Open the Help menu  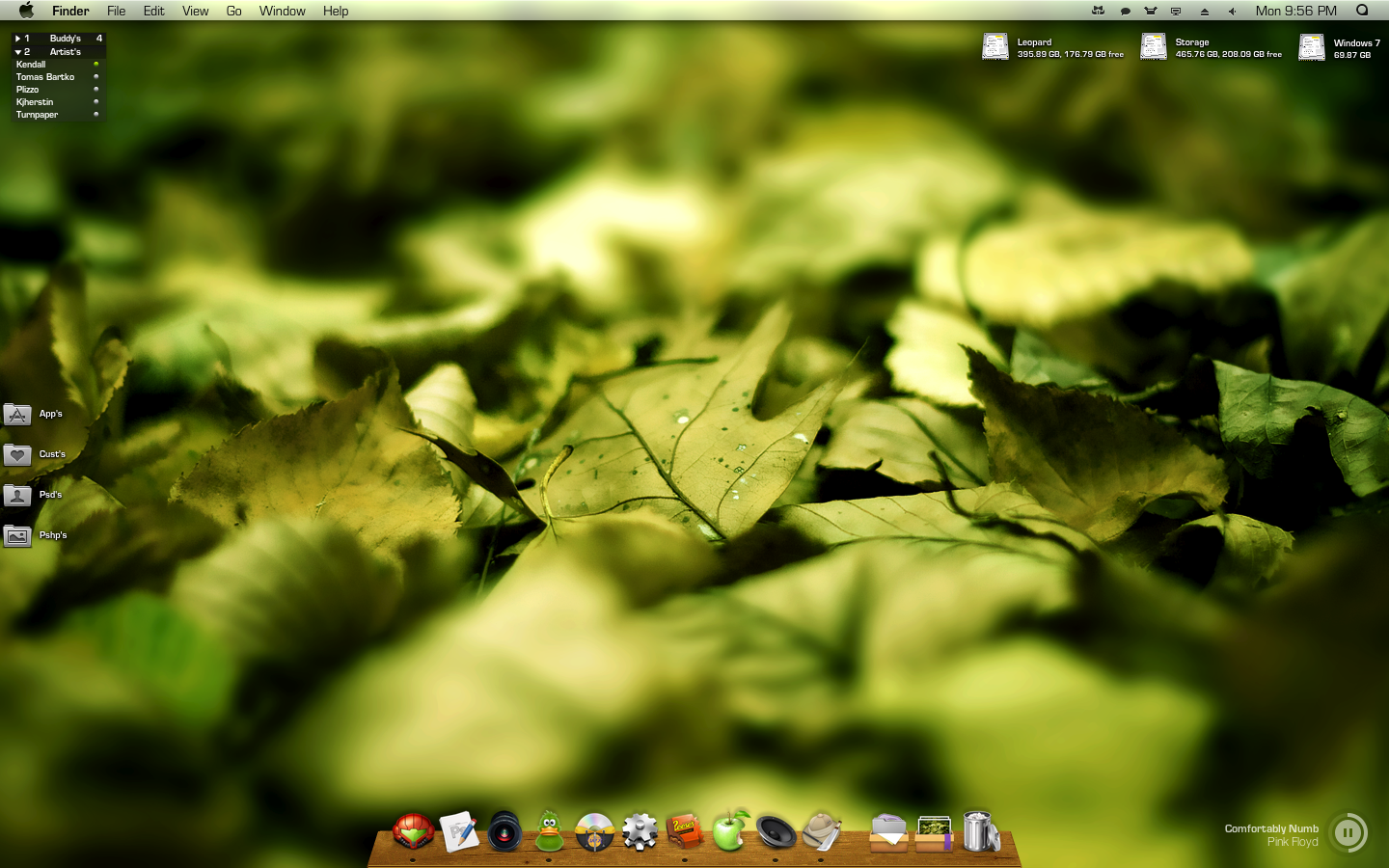pyautogui.click(x=336, y=11)
